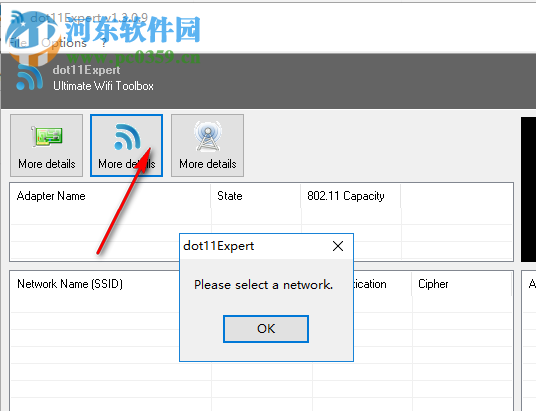The height and width of the screenshot is (411, 536).
Task: Open the Options menu
Action: click(x=64, y=43)
